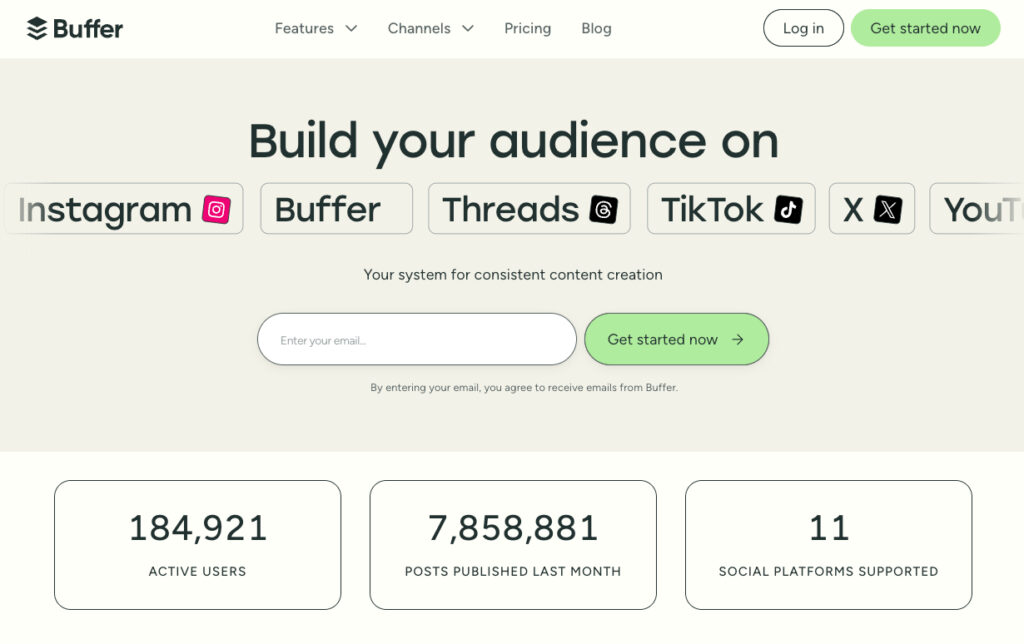This screenshot has height=644, width=1024.
Task: Select the Buffer channel chip
Action: pos(336,209)
